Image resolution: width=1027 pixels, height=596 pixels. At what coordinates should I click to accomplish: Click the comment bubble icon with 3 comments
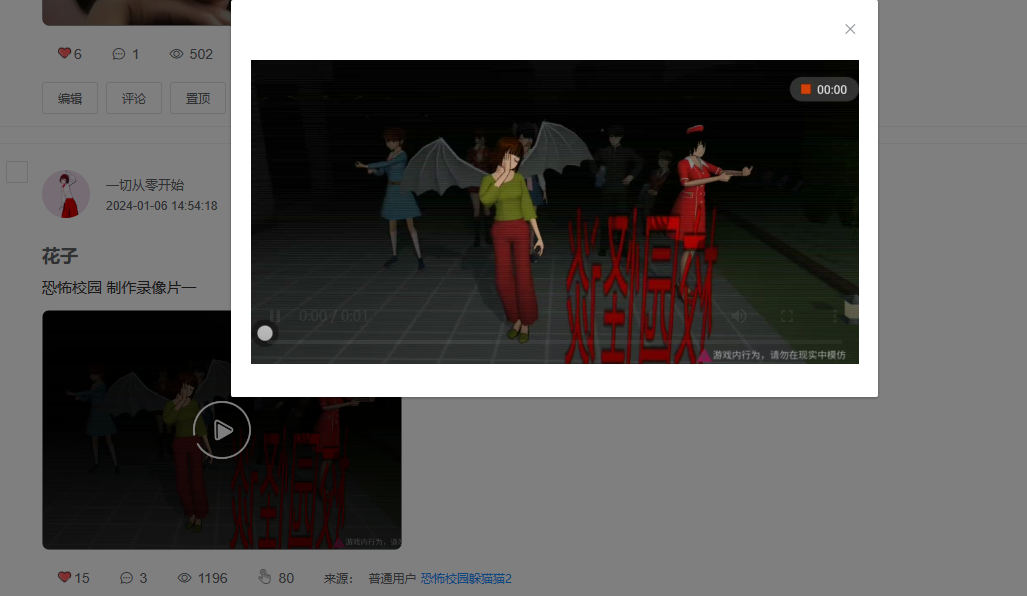point(126,578)
